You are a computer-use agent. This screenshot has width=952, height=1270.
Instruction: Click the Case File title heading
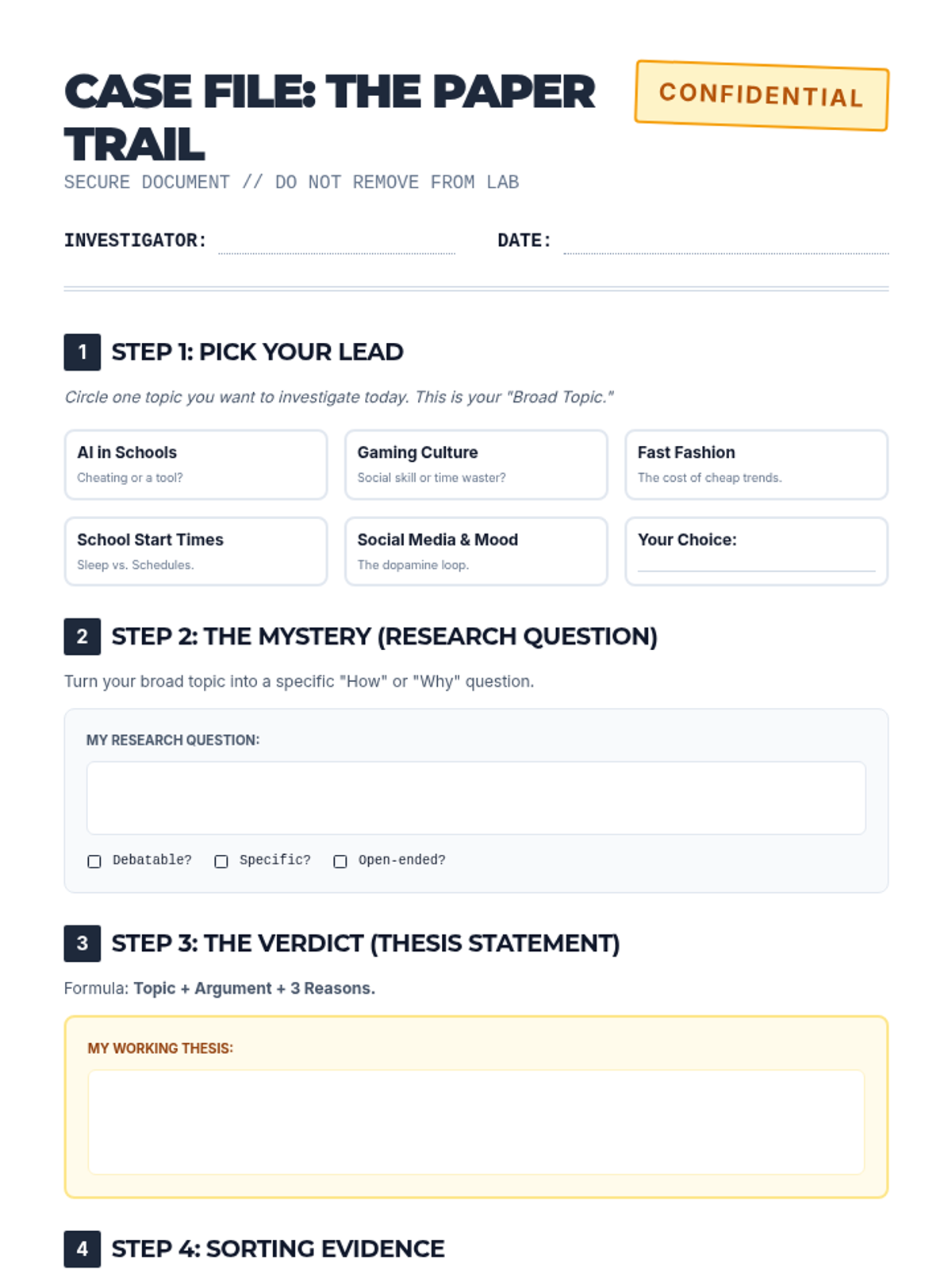tap(329, 117)
